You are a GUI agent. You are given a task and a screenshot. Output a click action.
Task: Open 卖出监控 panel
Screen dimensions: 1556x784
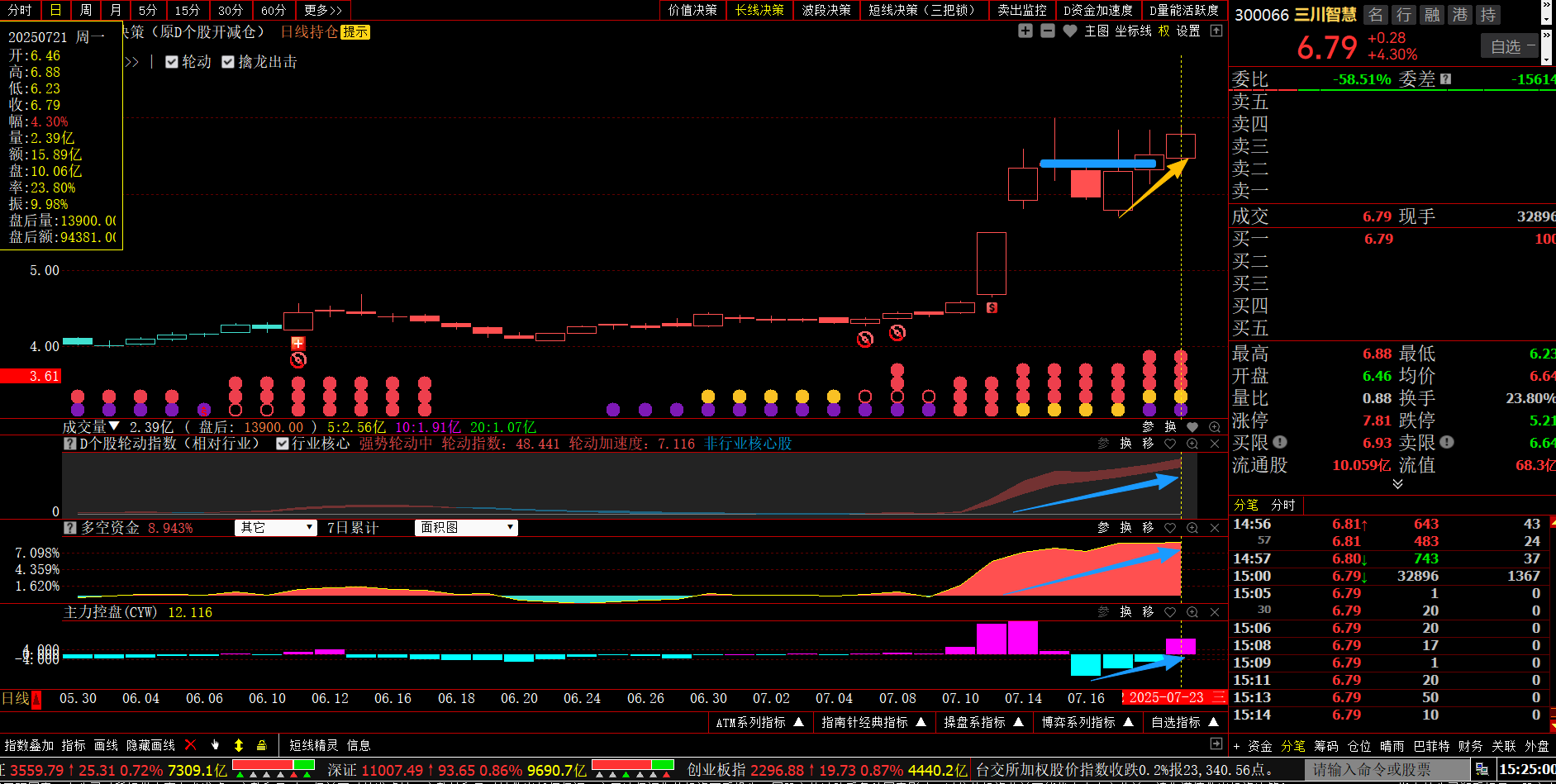tap(1022, 10)
